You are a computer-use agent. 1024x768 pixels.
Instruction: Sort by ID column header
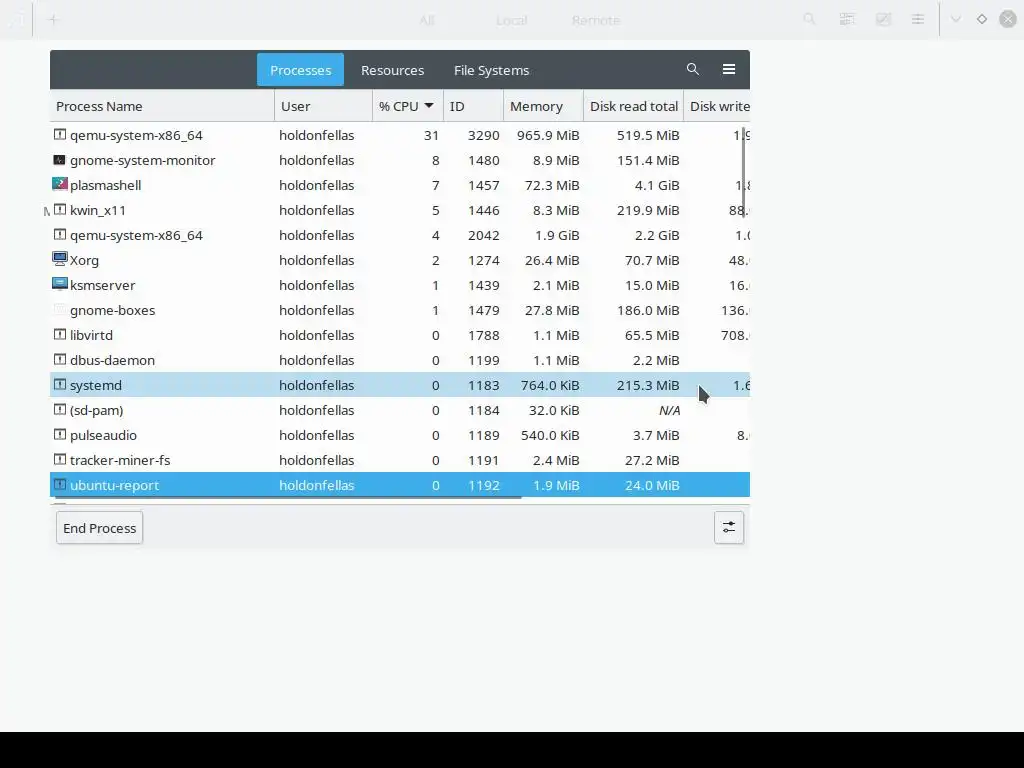473,106
